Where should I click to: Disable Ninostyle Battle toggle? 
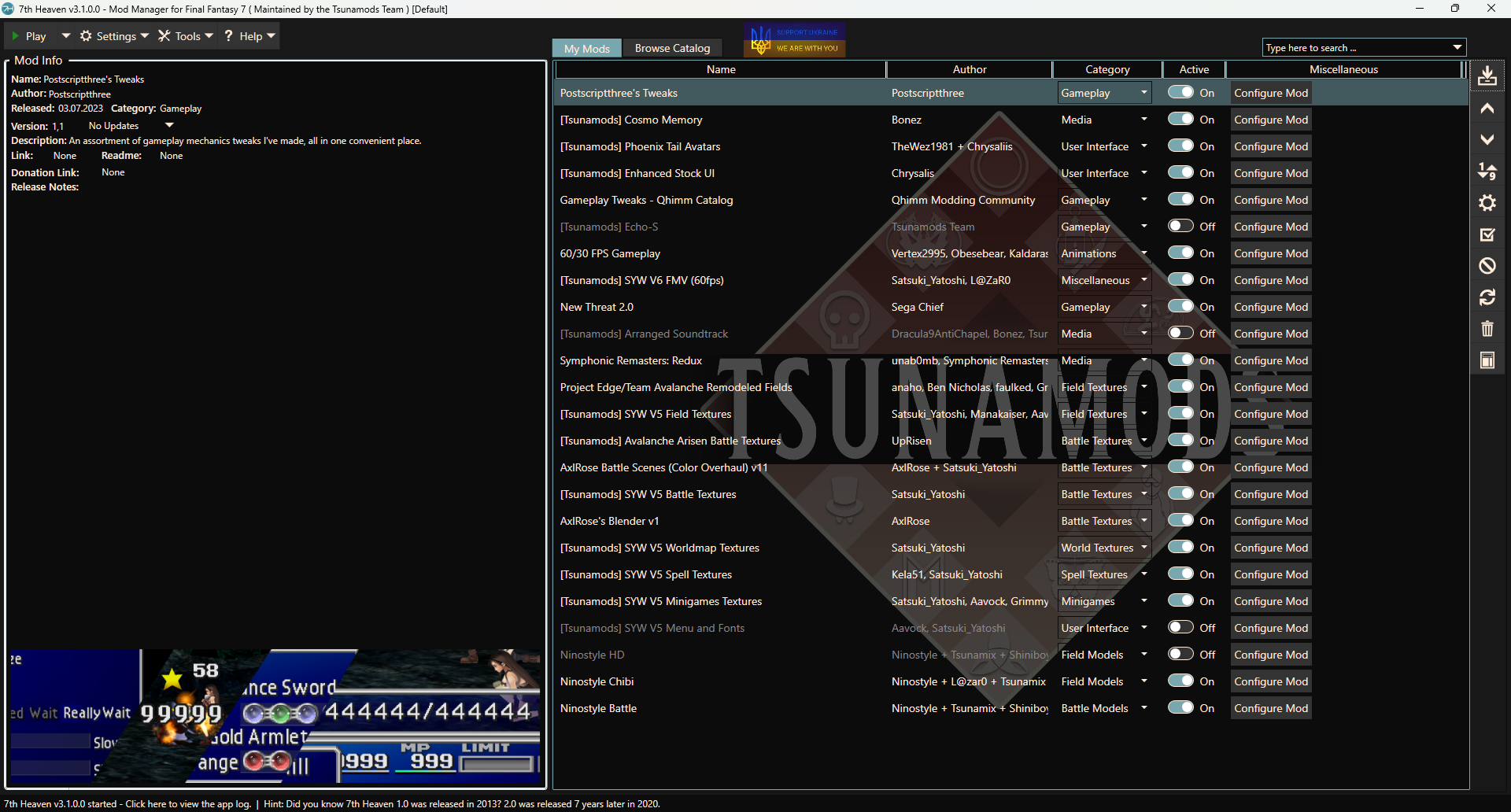pos(1180,707)
